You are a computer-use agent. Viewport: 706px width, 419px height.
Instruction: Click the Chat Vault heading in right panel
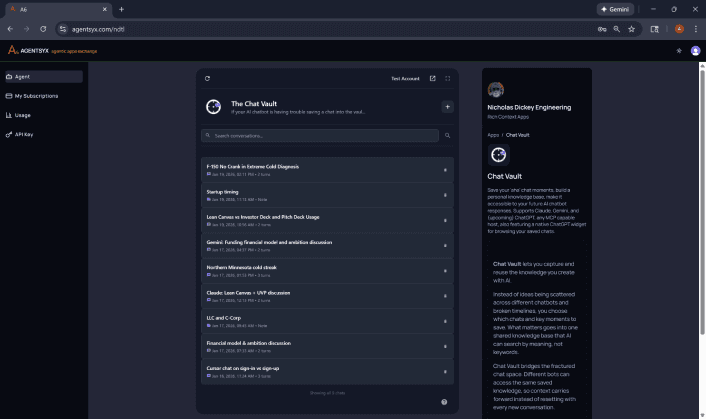pos(504,176)
